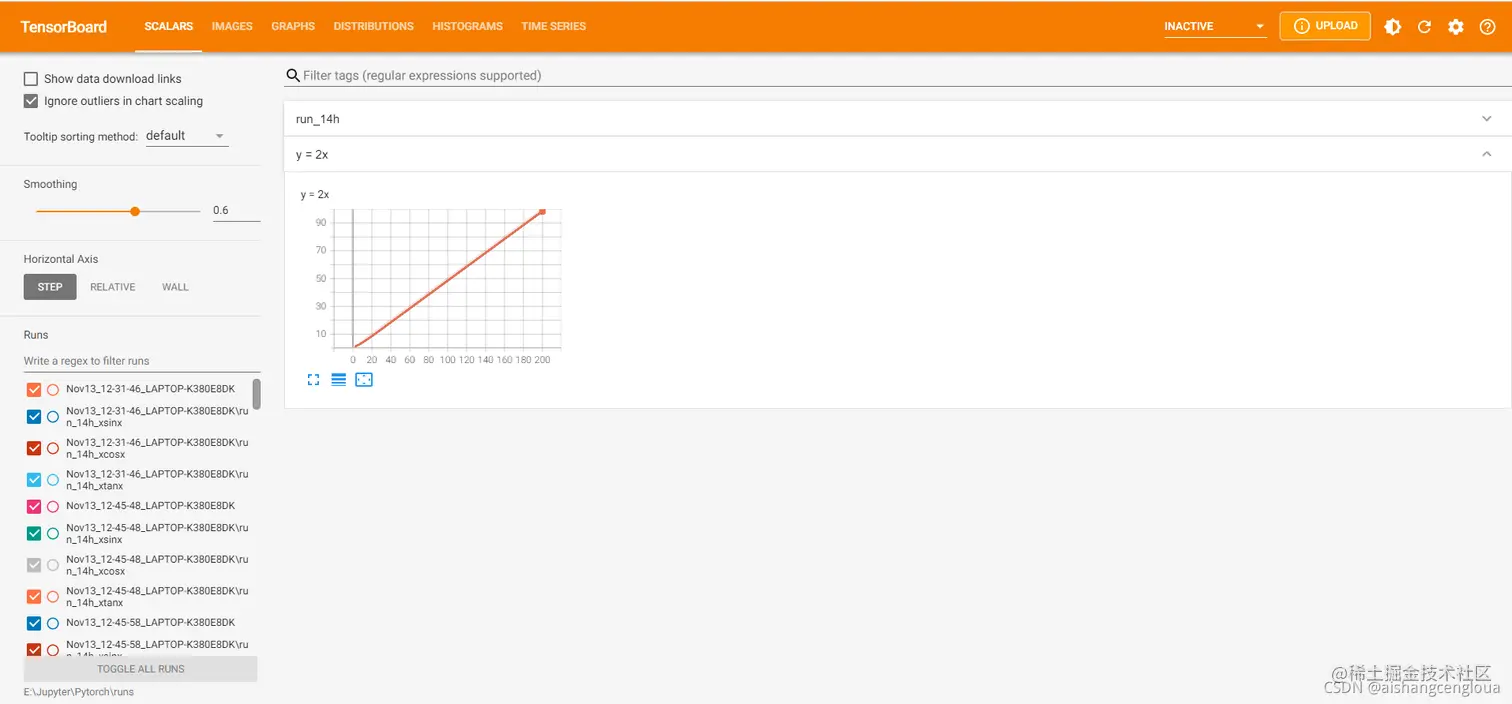Click the smoothing value field 0.6
This screenshot has width=1512, height=704.
[236, 210]
